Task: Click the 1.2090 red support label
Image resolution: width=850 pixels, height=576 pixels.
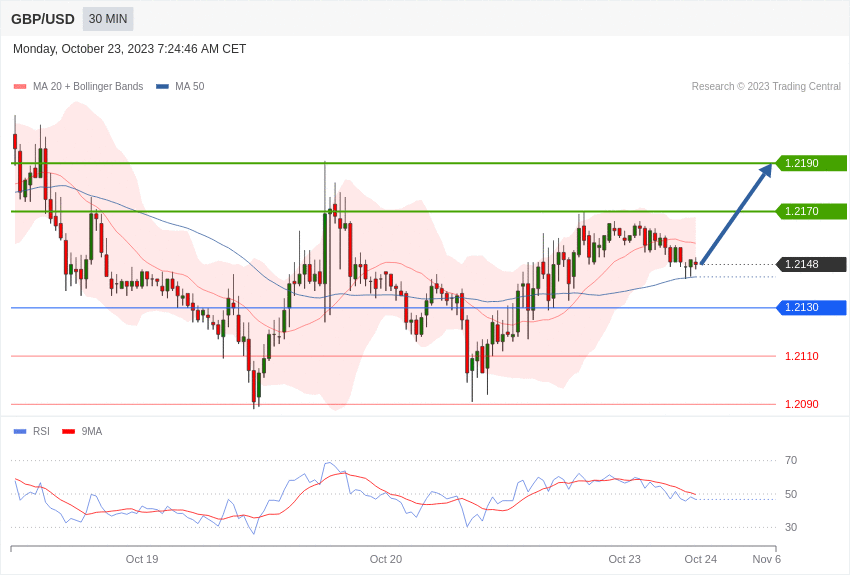Action: click(x=802, y=404)
